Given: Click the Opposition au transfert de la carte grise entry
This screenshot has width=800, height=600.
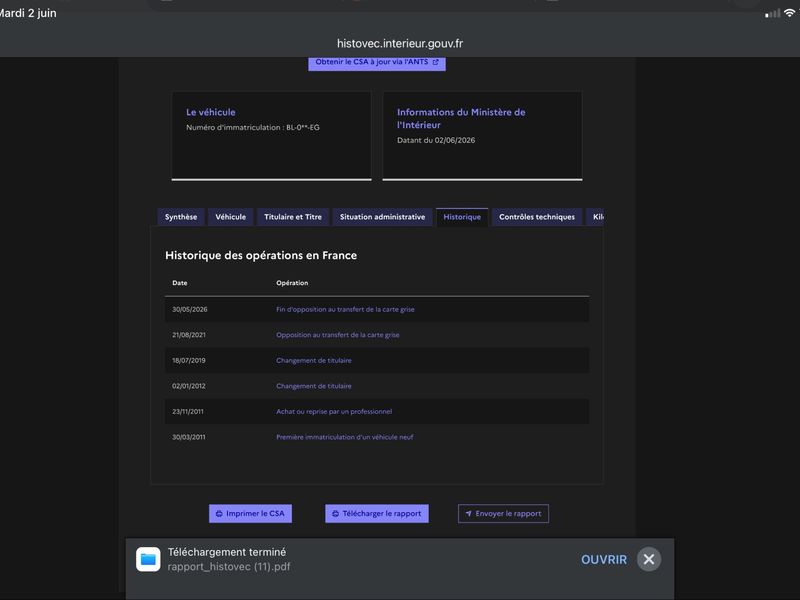Looking at the screenshot, I should pyautogui.click(x=338, y=335).
